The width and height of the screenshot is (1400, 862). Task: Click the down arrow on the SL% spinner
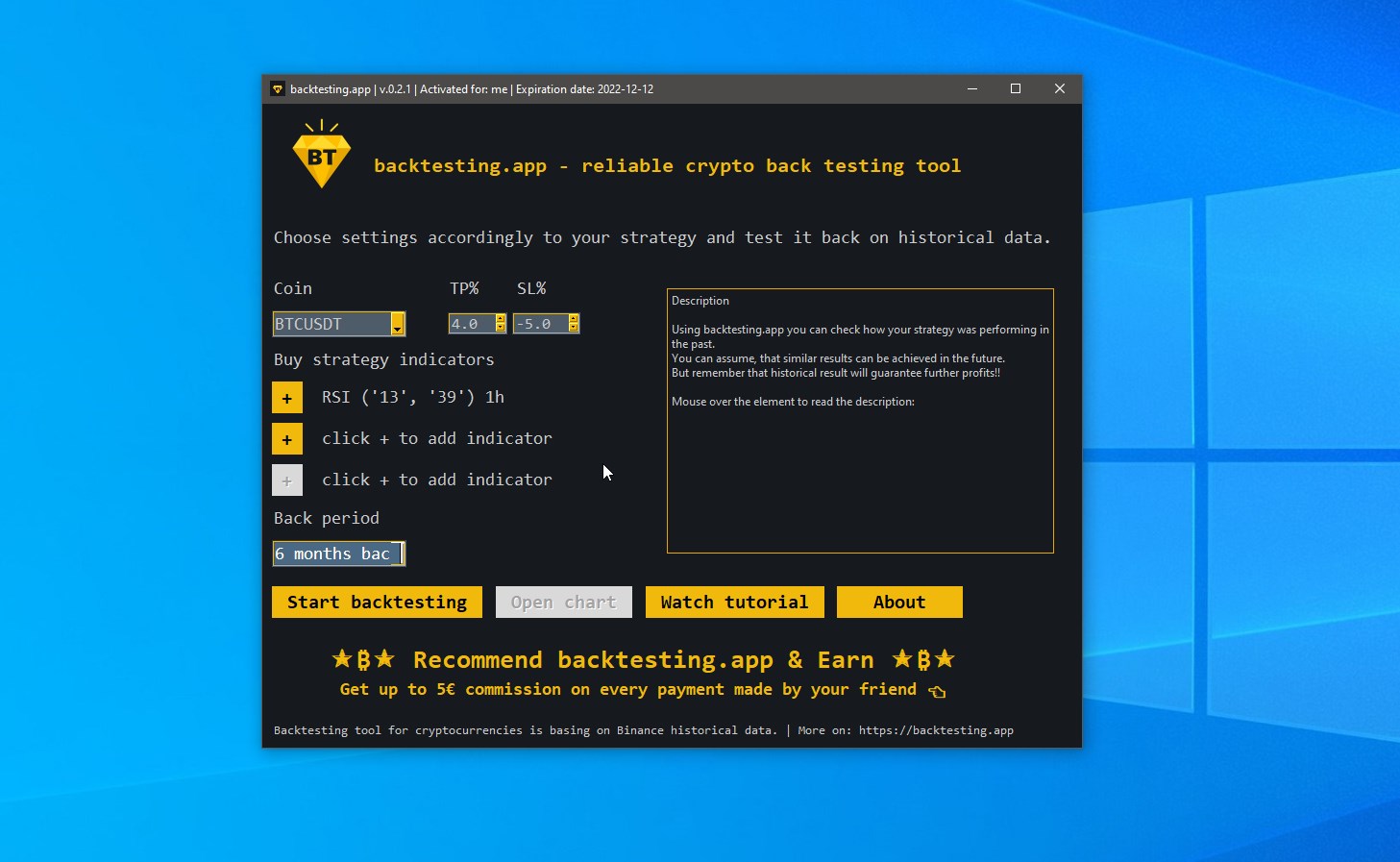(574, 328)
